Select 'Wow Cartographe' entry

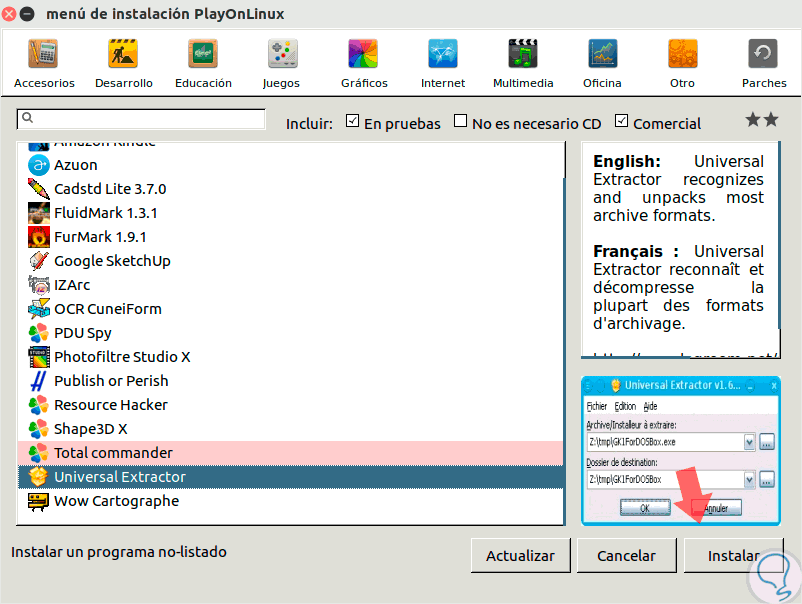coord(291,501)
